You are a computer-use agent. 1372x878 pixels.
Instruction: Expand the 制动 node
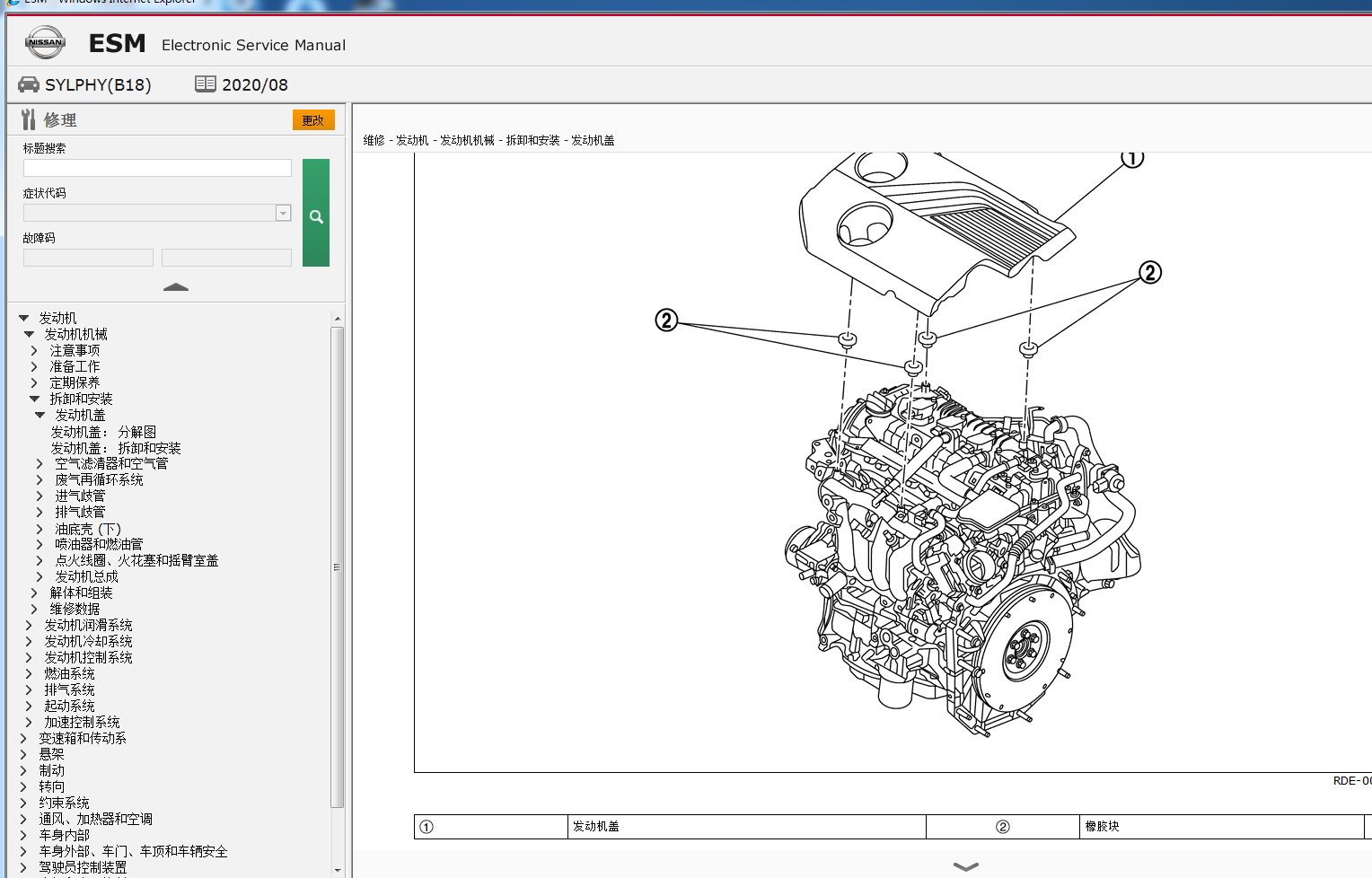(x=23, y=770)
